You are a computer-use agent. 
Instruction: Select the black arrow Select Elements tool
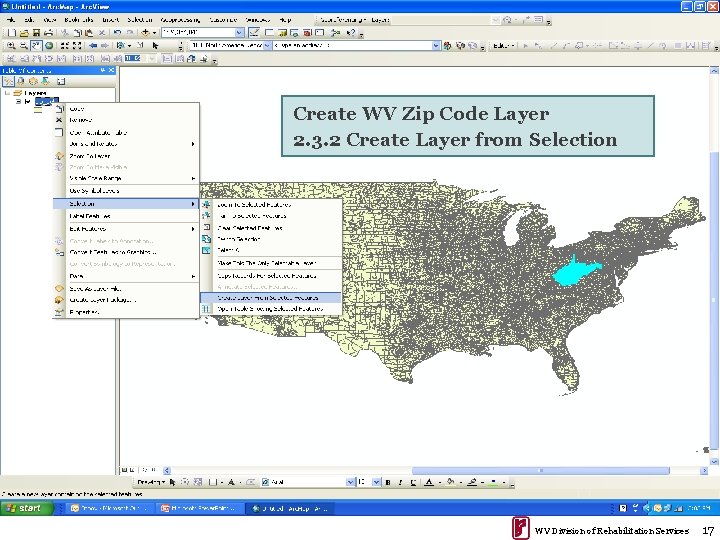click(155, 45)
